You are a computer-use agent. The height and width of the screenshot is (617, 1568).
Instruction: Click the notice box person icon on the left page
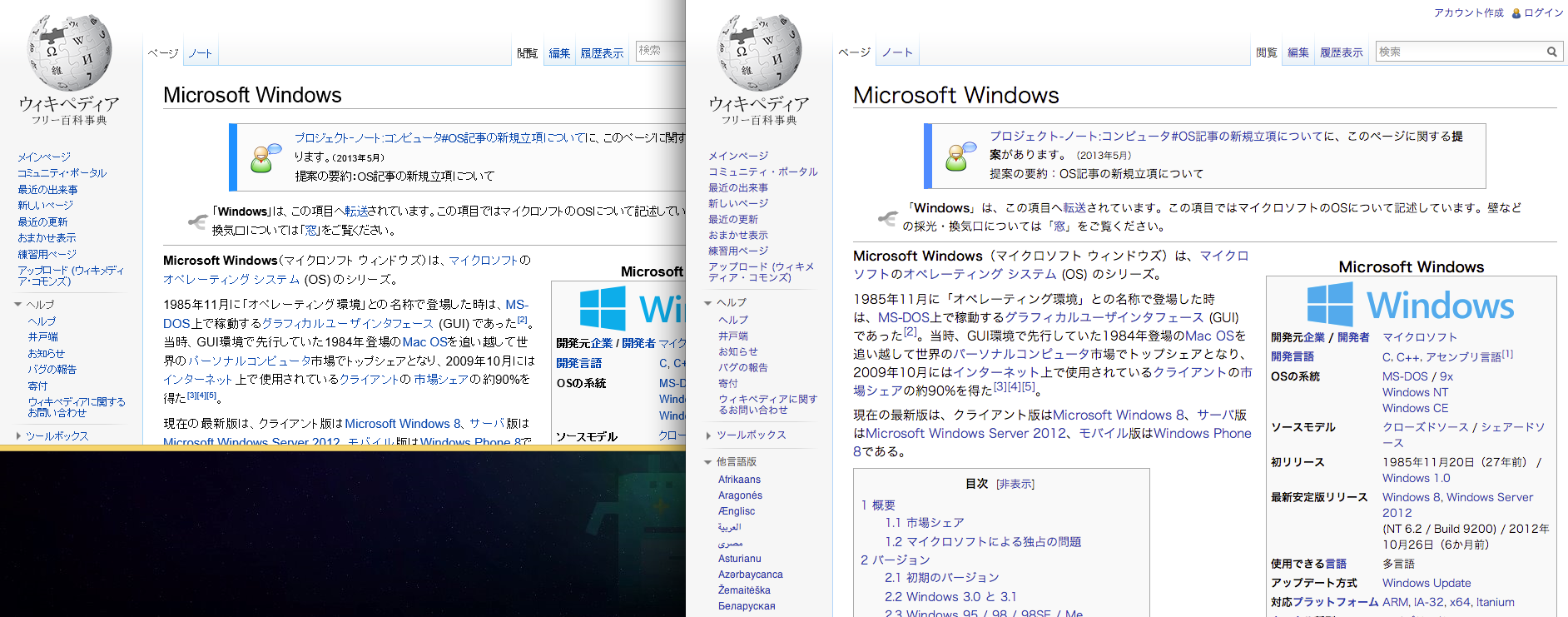pyautogui.click(x=265, y=157)
